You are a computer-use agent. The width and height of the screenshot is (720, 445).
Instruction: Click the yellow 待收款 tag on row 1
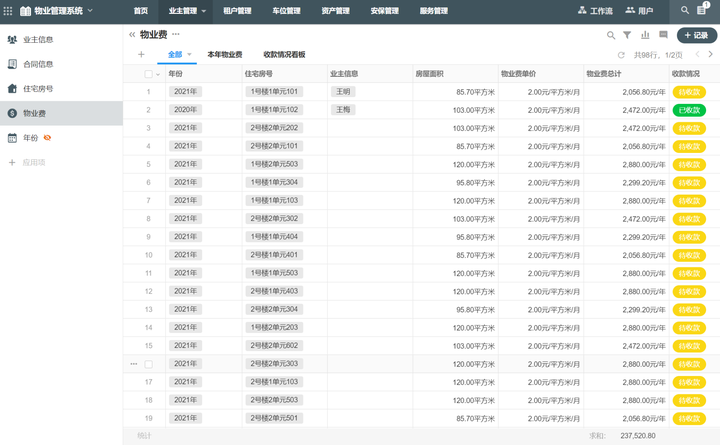(x=689, y=92)
